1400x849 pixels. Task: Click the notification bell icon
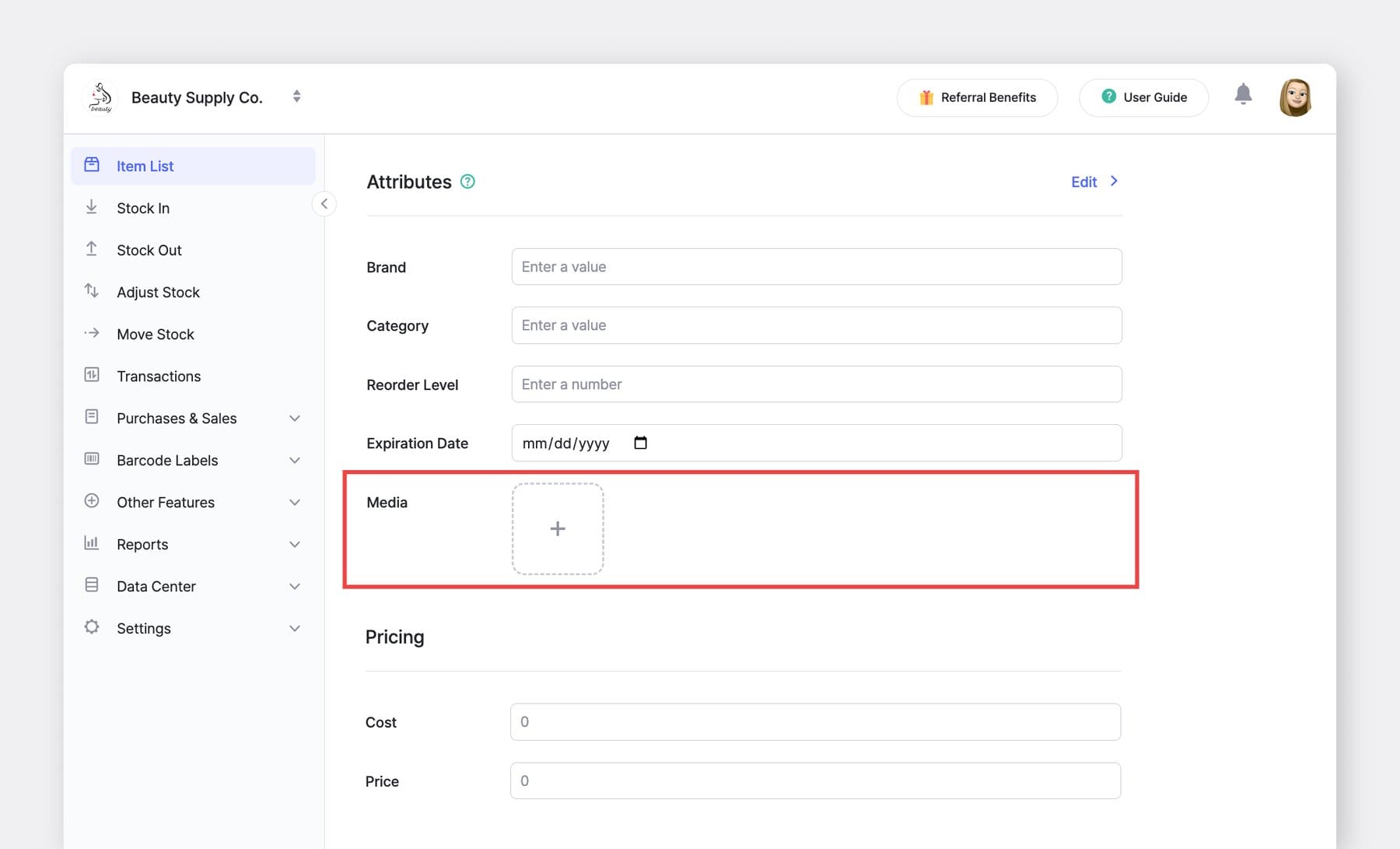(1243, 93)
